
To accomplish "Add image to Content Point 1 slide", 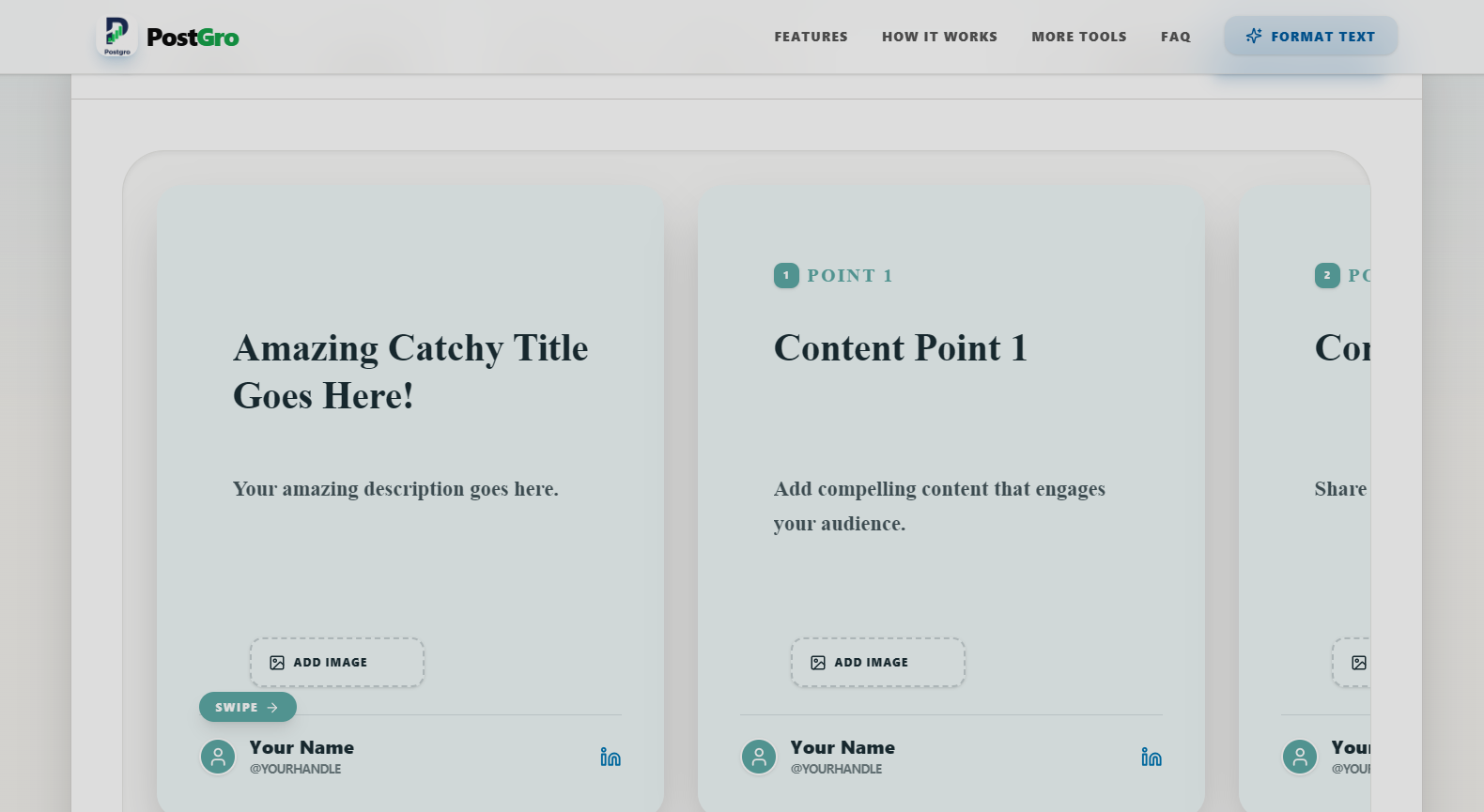I will pos(878,663).
